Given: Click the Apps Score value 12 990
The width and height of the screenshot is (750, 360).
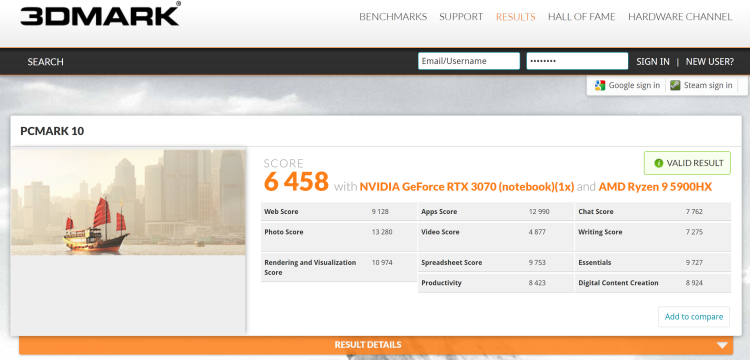Looking at the screenshot, I should 539,211.
